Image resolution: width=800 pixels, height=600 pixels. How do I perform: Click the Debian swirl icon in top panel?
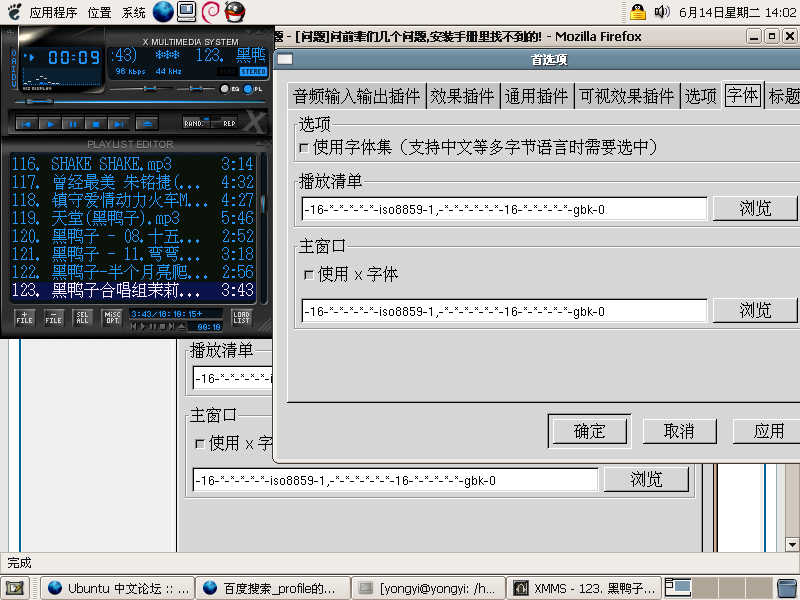(211, 12)
